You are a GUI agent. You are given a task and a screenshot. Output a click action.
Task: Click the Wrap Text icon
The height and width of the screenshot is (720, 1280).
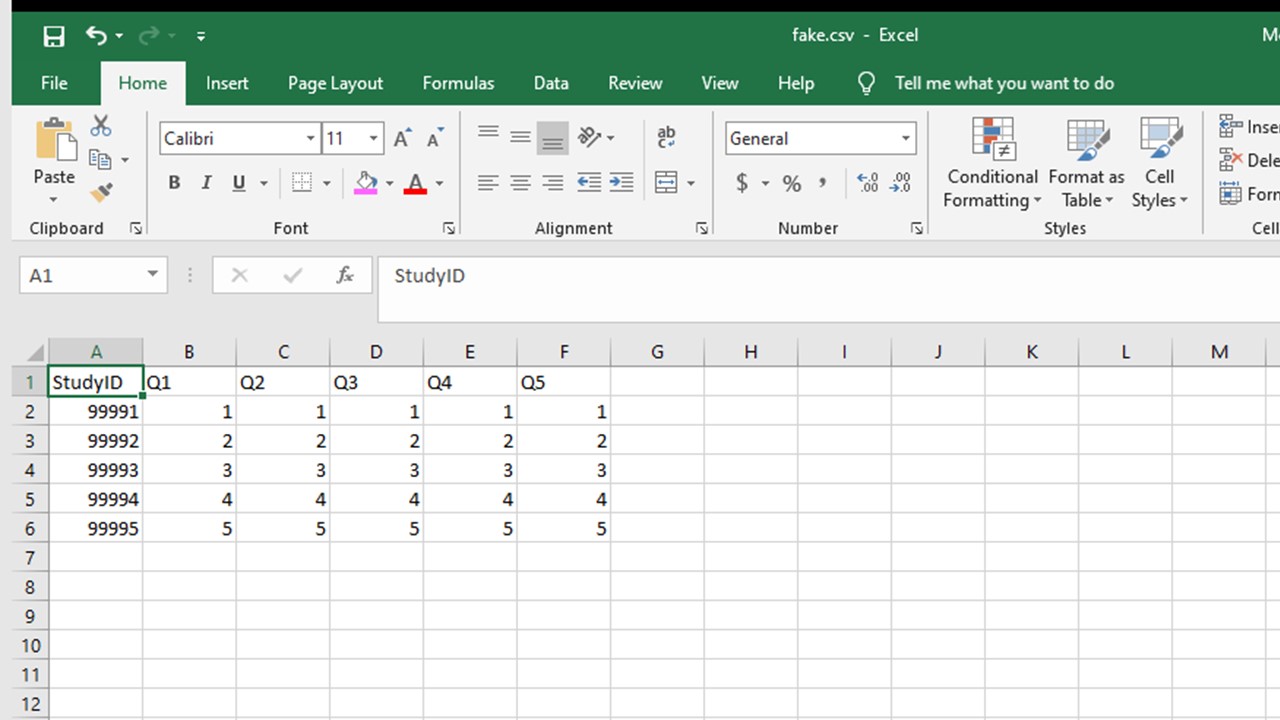click(666, 137)
